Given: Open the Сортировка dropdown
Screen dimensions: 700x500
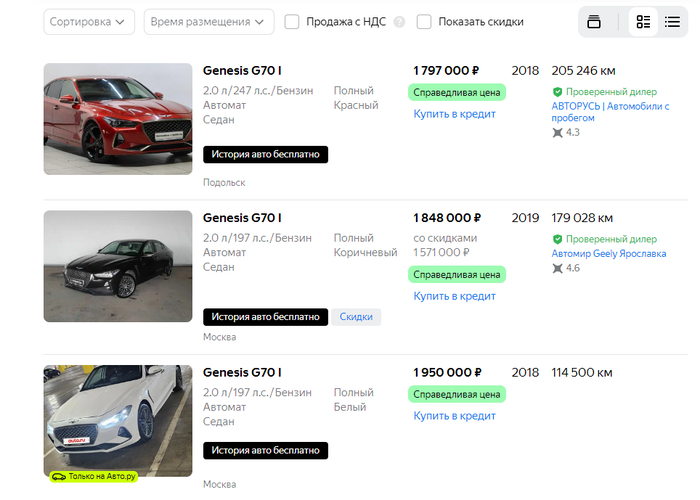Looking at the screenshot, I should [x=89, y=22].
